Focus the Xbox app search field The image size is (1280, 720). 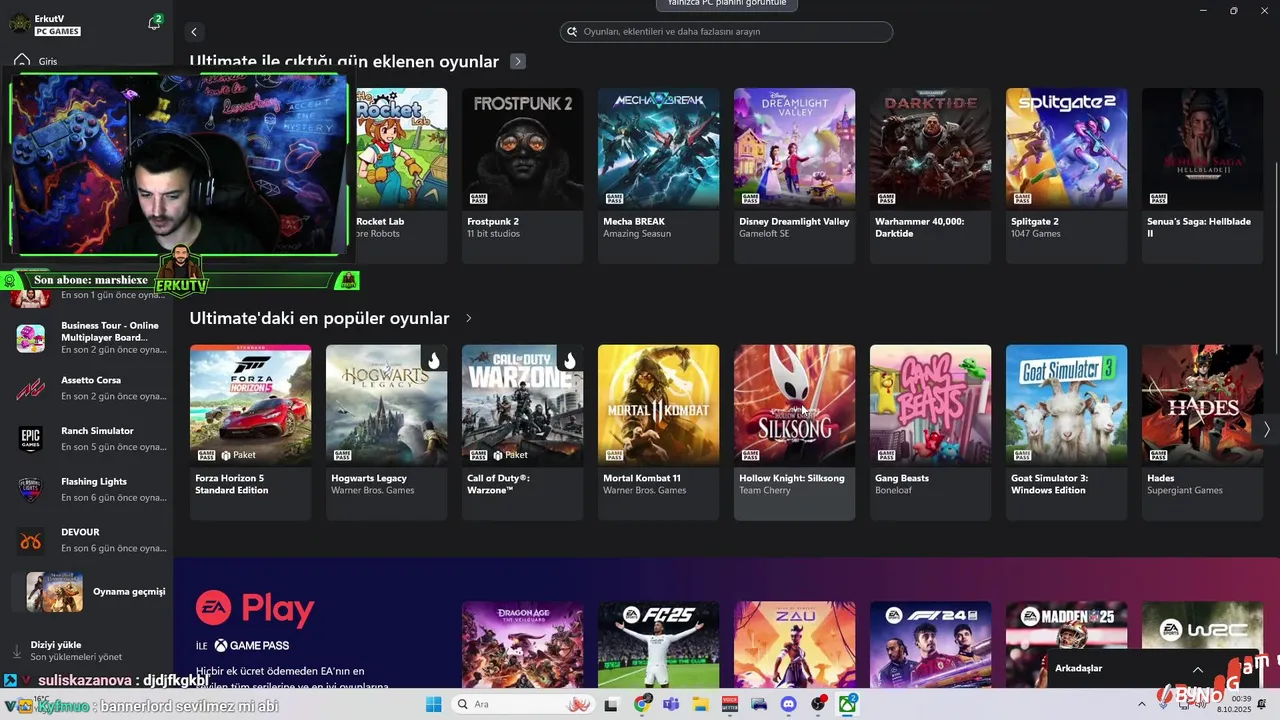[x=726, y=32]
